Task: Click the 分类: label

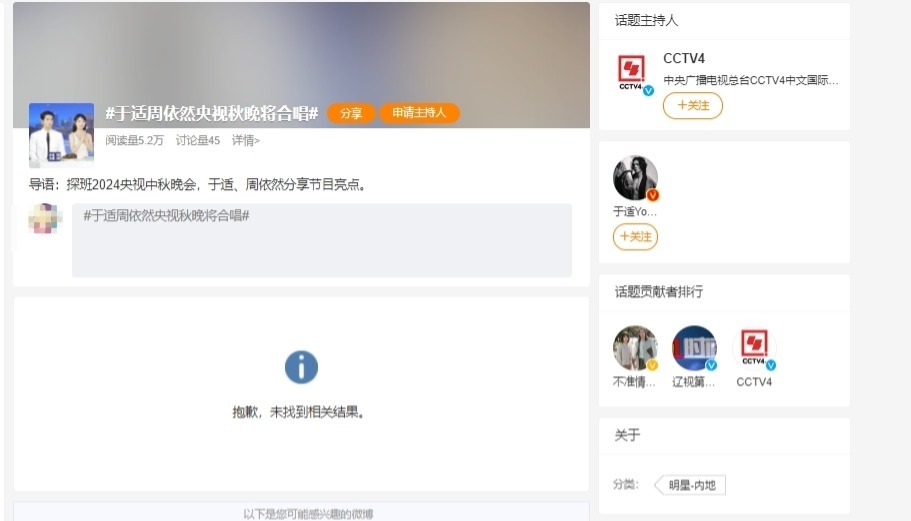Action: pos(626,484)
